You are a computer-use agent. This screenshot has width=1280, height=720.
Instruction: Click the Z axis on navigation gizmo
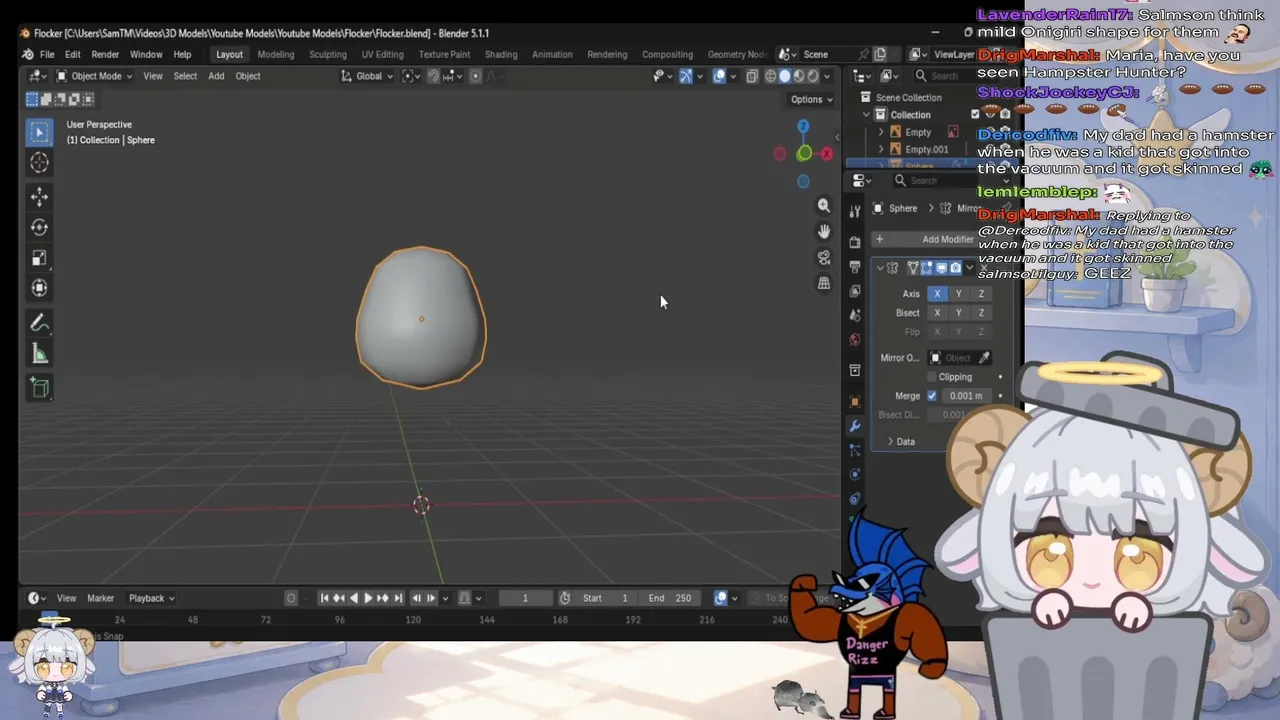click(x=803, y=127)
